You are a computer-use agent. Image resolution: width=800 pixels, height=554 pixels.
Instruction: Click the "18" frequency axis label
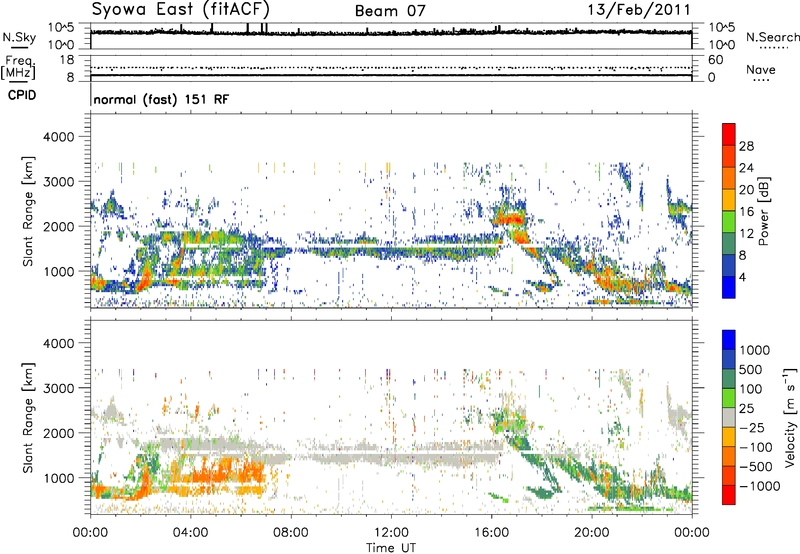click(67, 60)
